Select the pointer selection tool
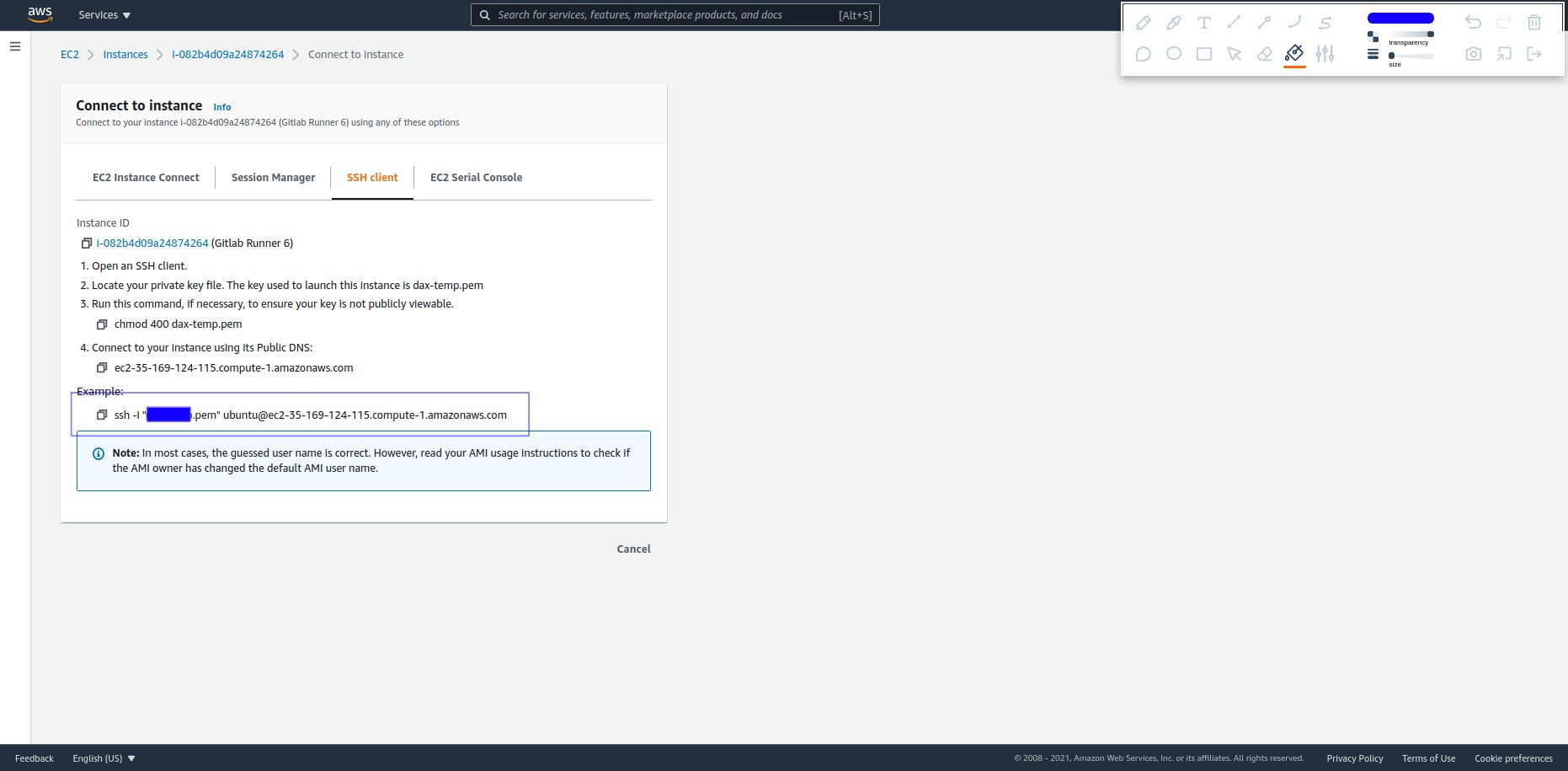Screen dimensions: 1568x771 [1234, 54]
